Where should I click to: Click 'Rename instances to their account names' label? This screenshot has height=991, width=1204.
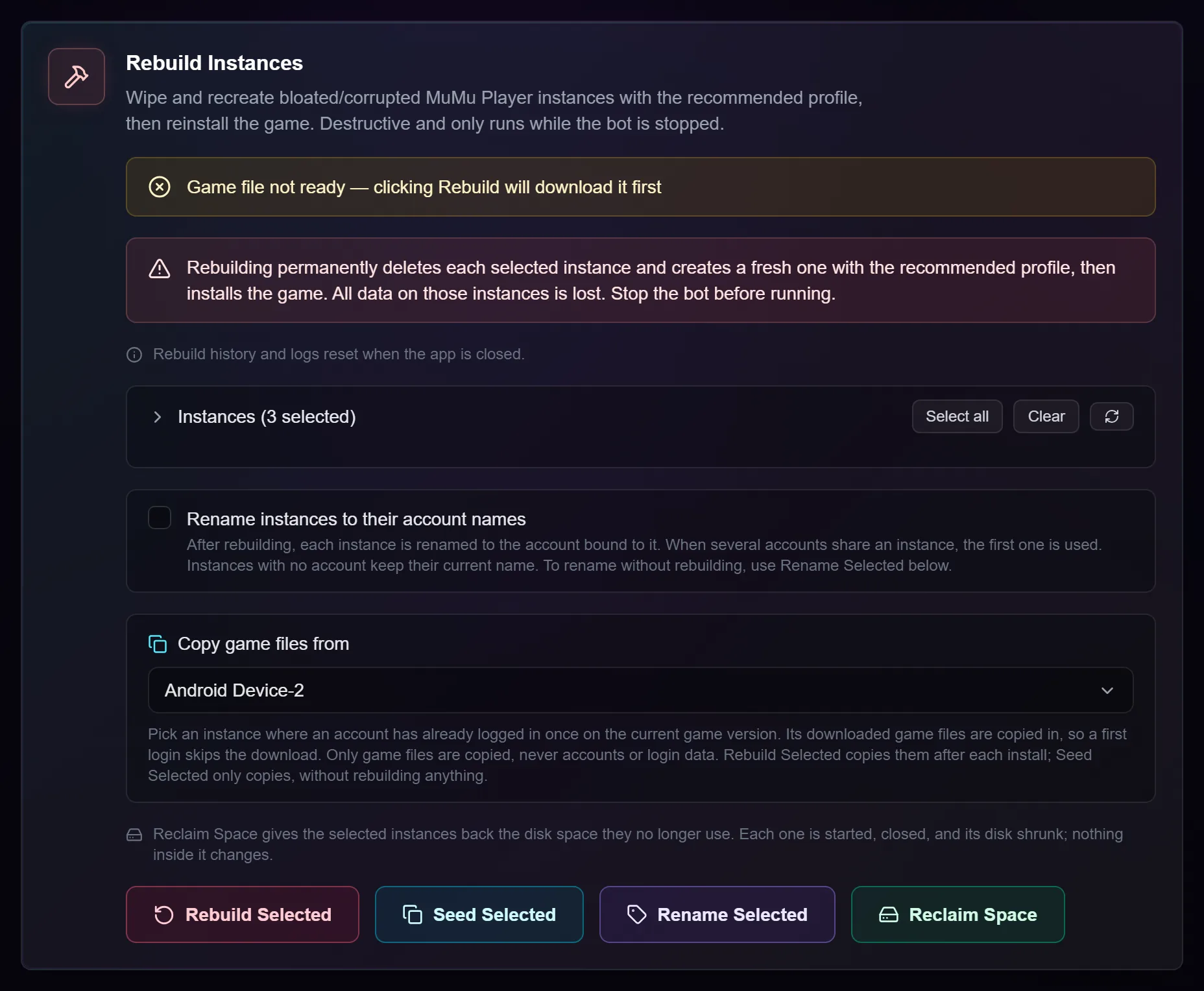[356, 519]
